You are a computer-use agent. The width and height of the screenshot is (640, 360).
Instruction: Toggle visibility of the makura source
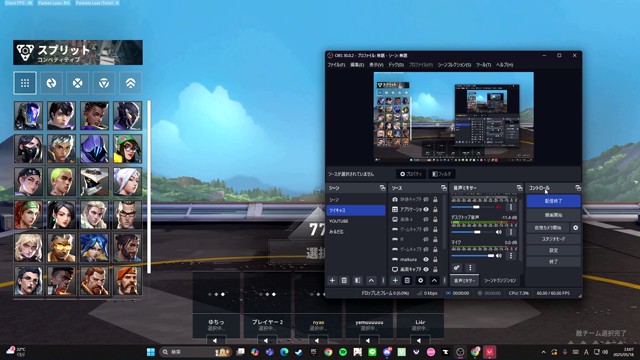pos(426,259)
